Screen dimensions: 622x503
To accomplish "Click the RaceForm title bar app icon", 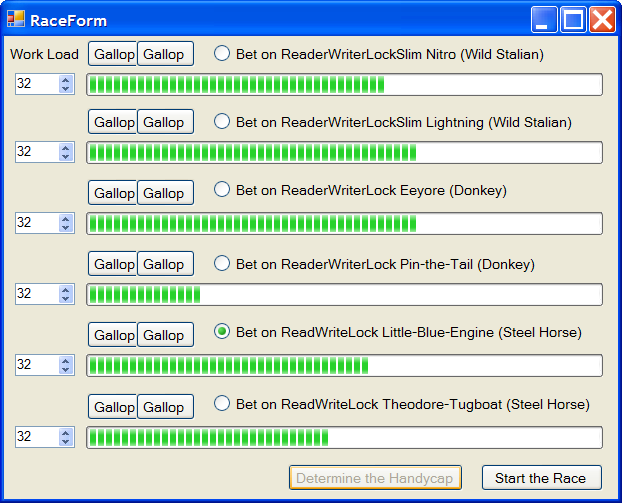I will pyautogui.click(x=16, y=19).
